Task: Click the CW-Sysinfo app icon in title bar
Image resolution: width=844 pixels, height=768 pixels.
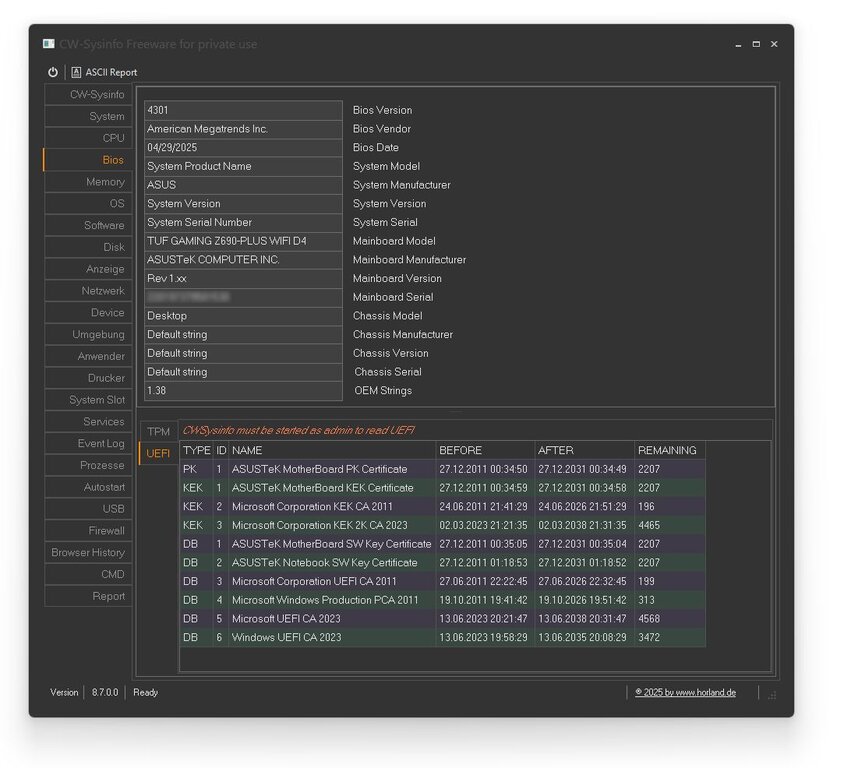Action: (x=48, y=44)
